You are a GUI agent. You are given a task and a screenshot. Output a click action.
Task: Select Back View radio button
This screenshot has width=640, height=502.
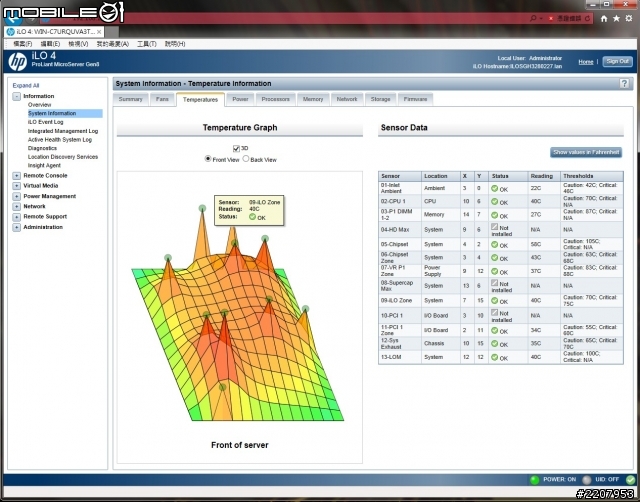pos(246,159)
